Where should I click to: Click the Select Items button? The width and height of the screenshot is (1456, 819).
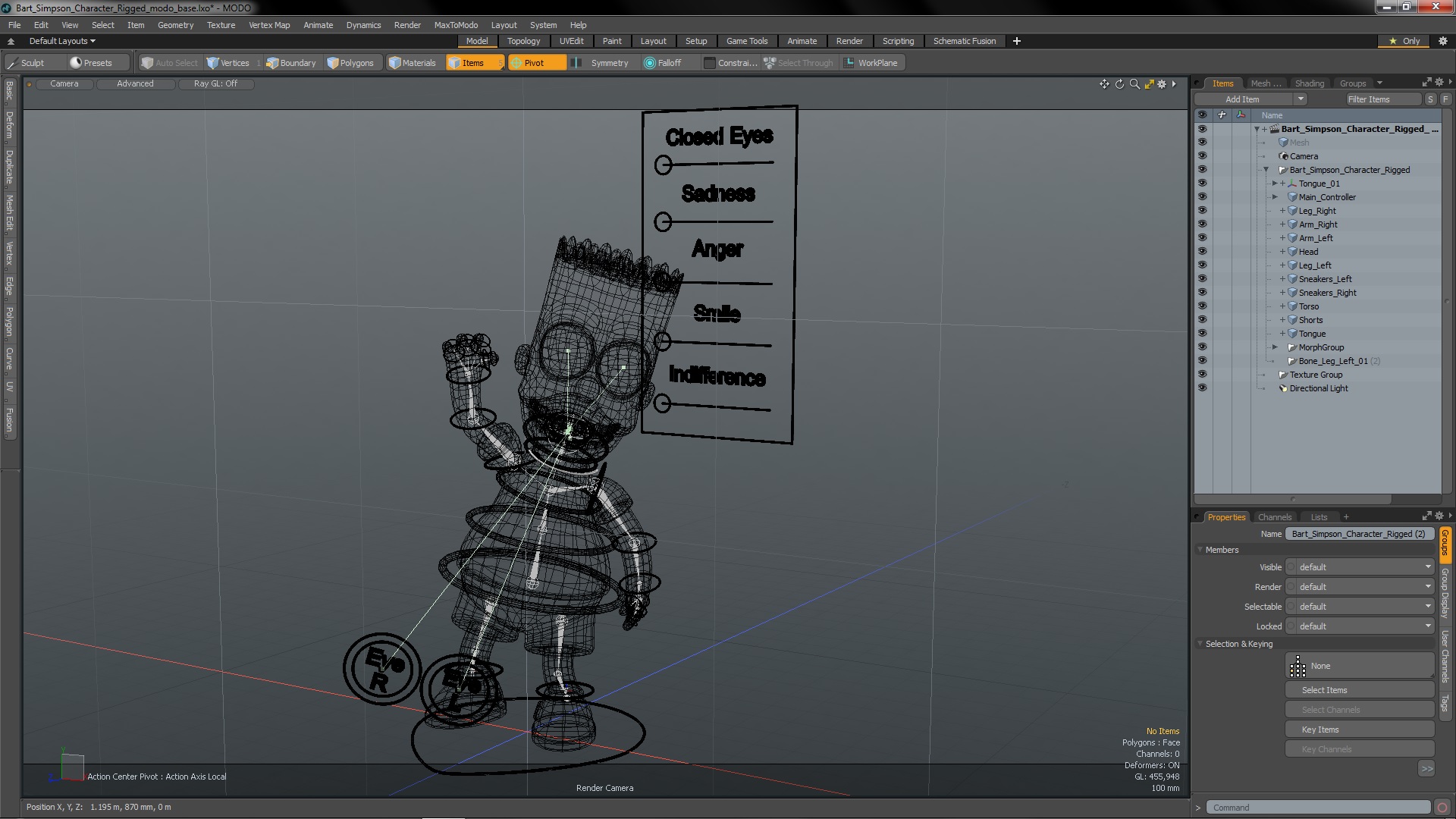click(x=1360, y=690)
